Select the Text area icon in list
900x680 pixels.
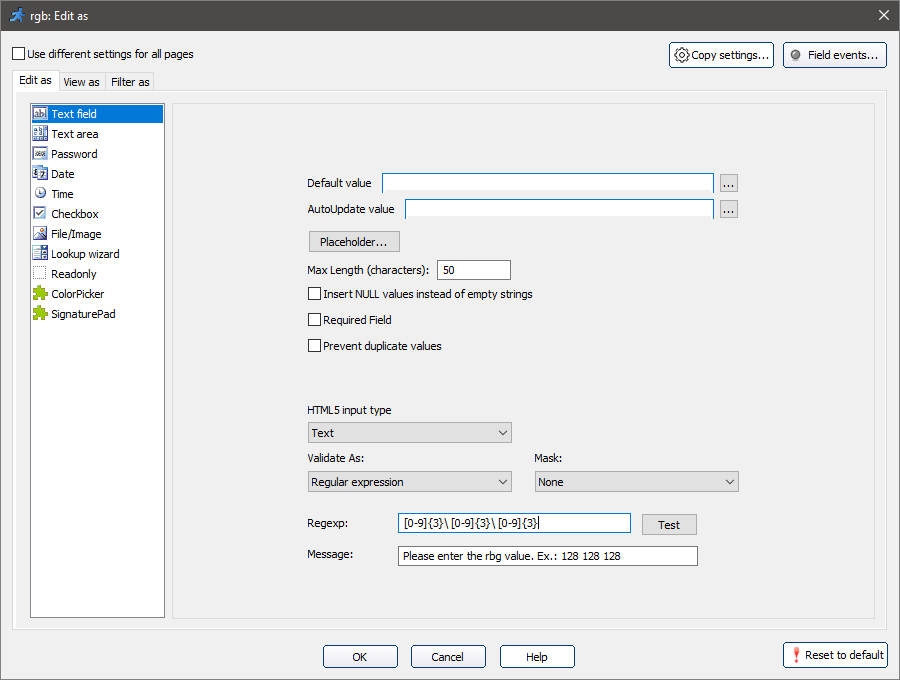click(40, 134)
